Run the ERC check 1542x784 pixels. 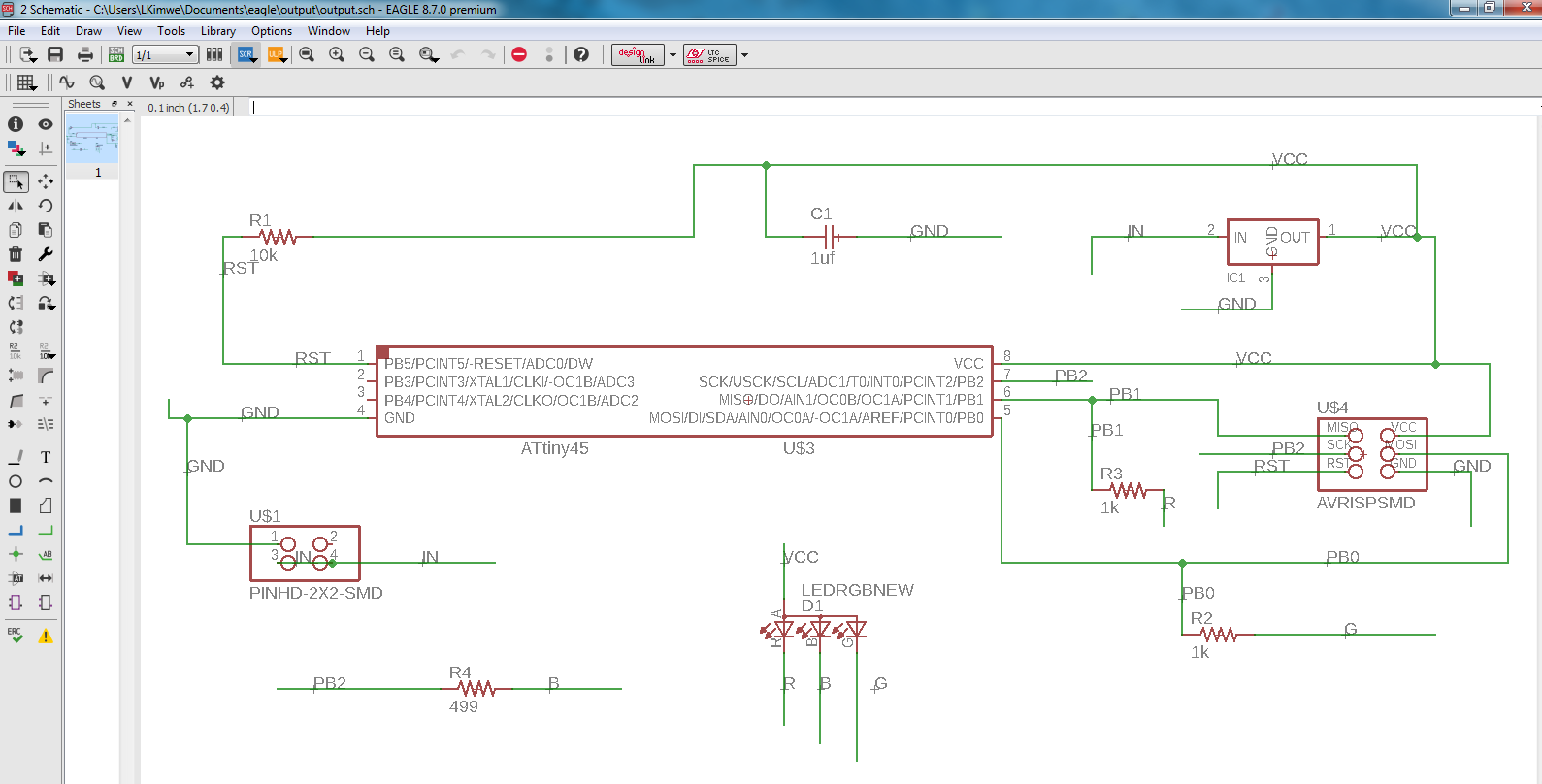pos(16,636)
